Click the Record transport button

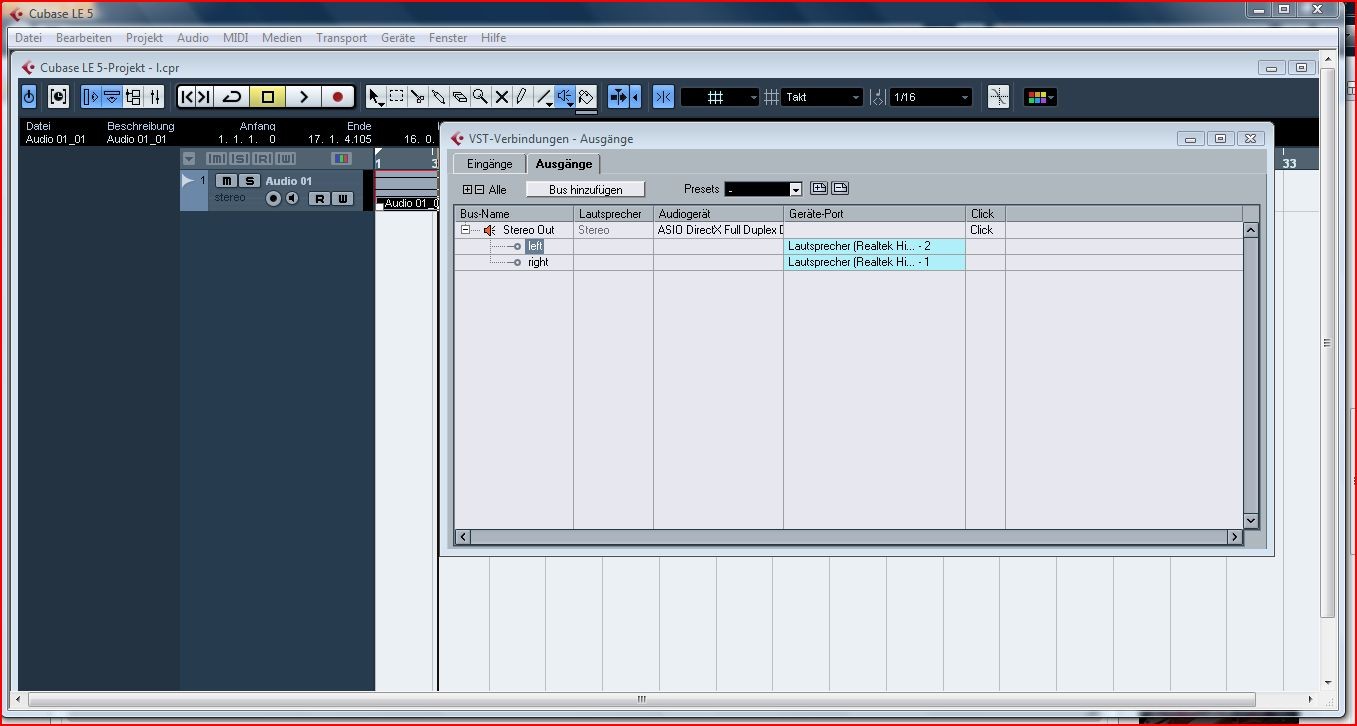(338, 97)
